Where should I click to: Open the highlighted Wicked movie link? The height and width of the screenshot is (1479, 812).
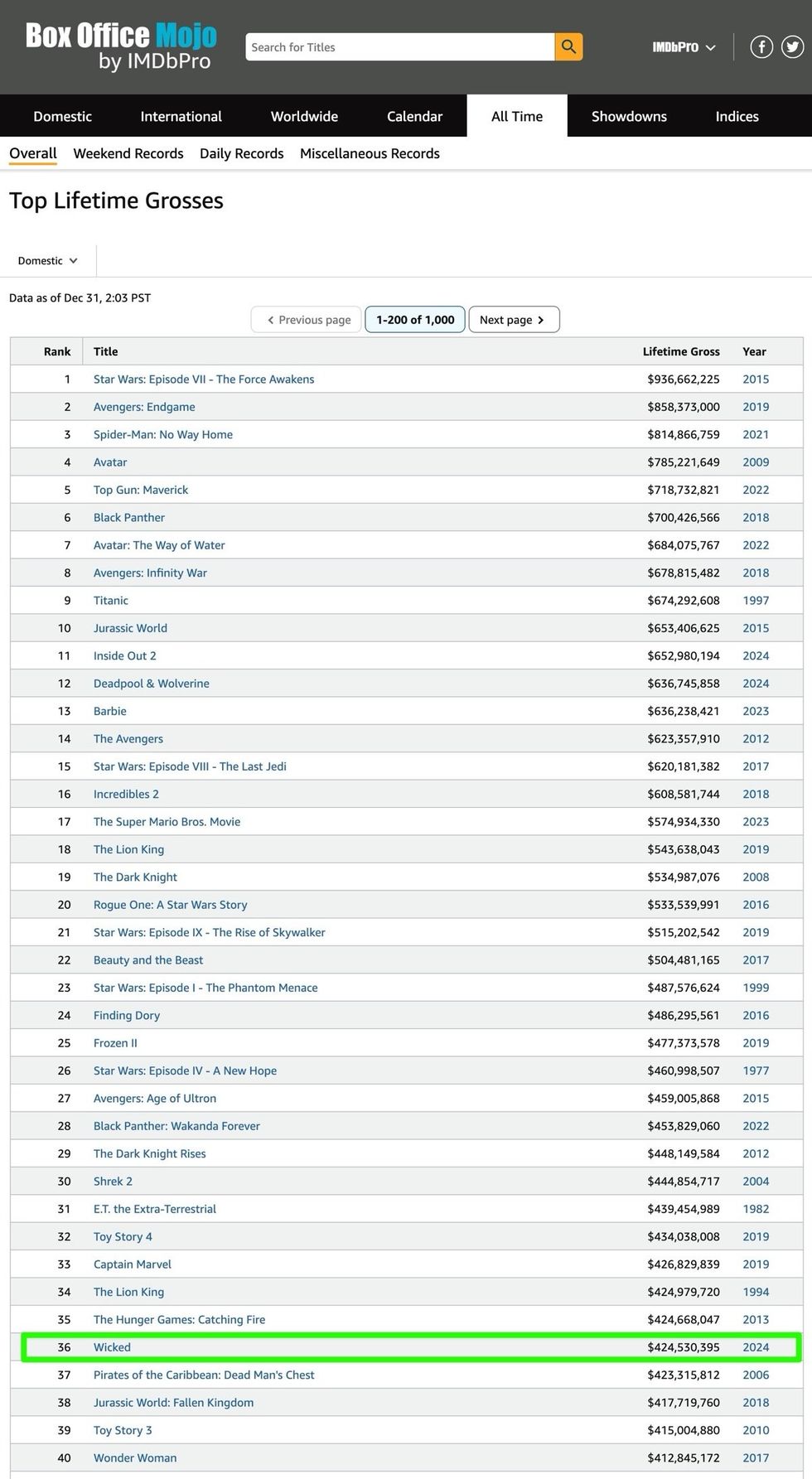point(112,1346)
